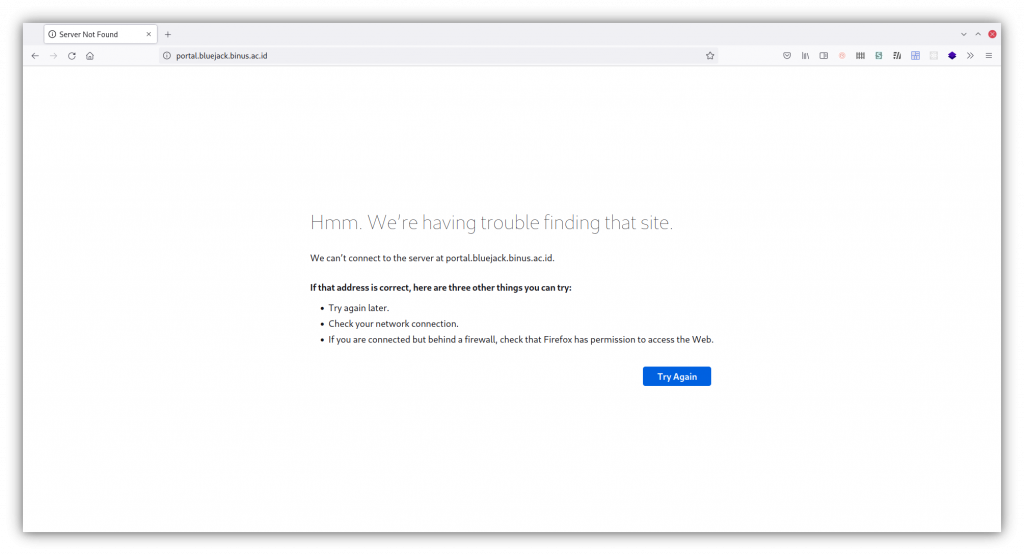The image size is (1024, 555).
Task: Go to the Home page
Action: coord(90,56)
